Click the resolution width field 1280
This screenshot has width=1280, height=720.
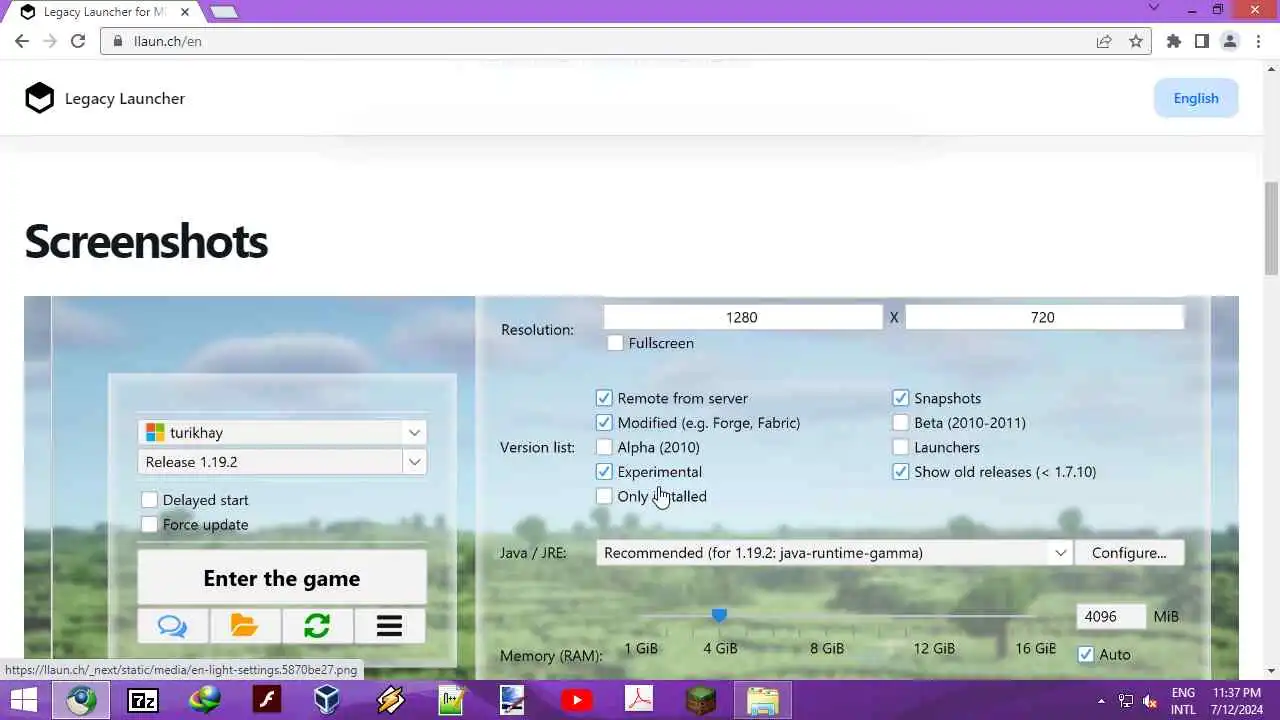[742, 317]
